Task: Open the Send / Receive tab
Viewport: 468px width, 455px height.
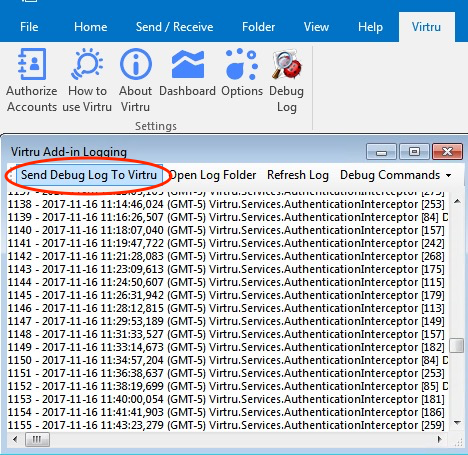Action: [x=174, y=27]
